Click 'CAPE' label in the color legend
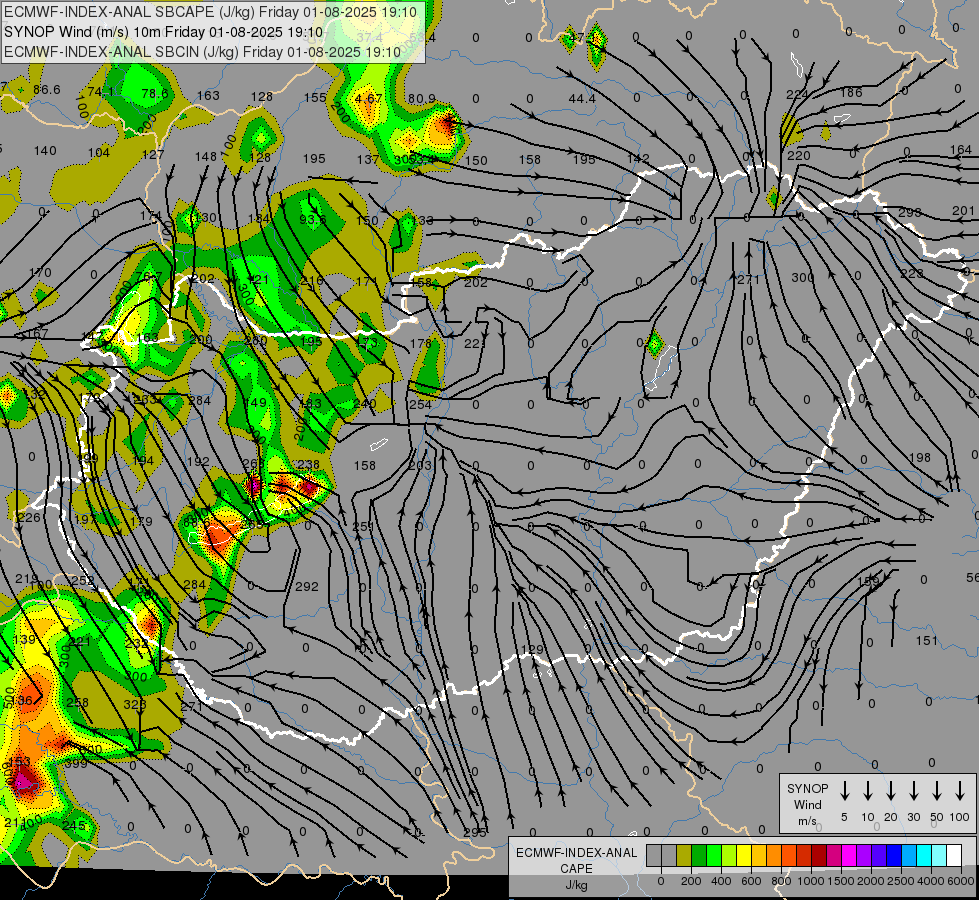The height and width of the screenshot is (900, 979). 576,868
